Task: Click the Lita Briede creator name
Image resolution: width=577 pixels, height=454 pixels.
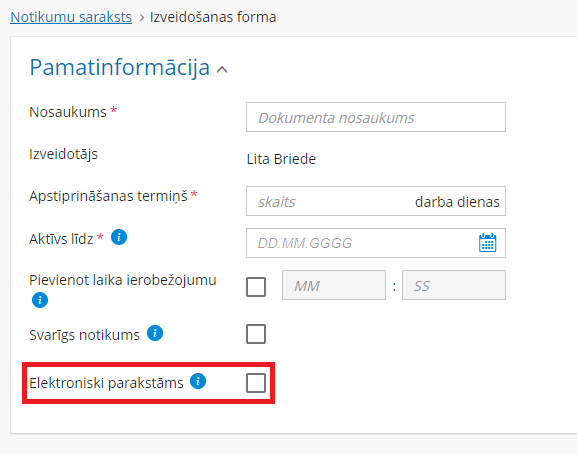Action: (x=281, y=159)
